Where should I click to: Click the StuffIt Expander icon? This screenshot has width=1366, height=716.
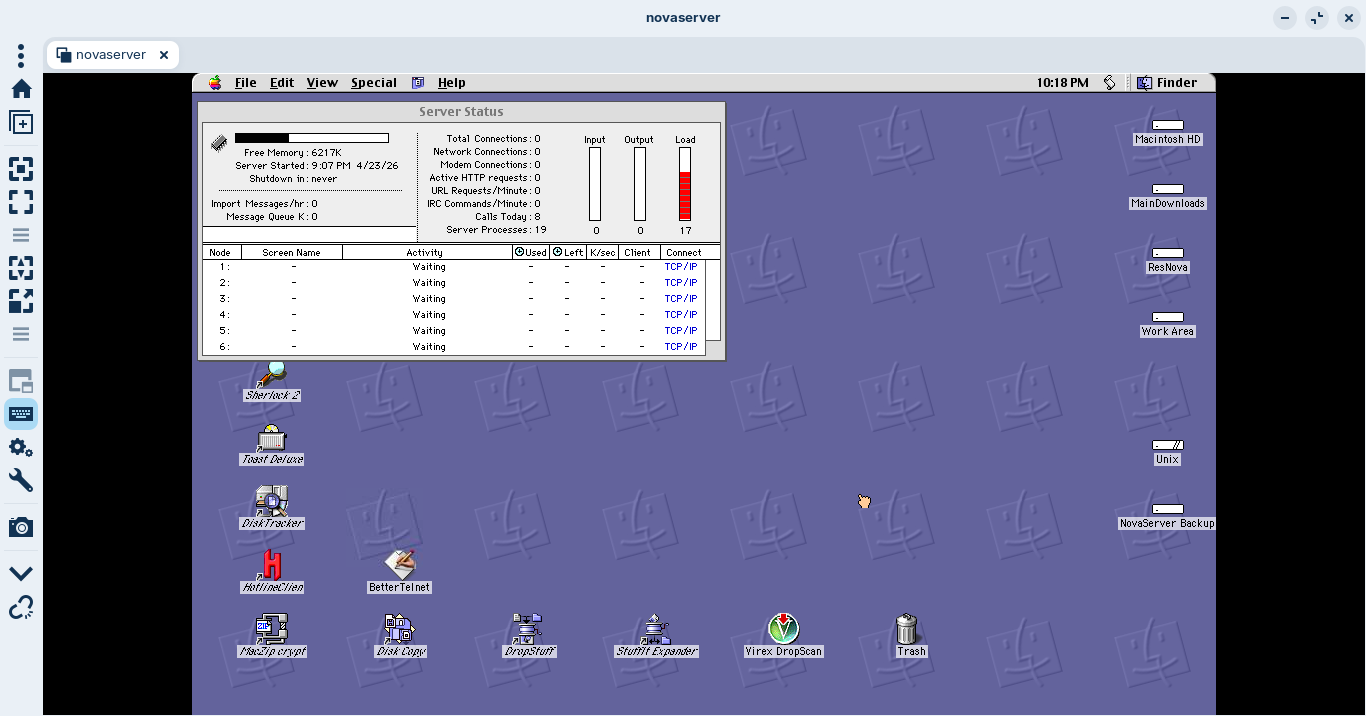pyautogui.click(x=655, y=631)
